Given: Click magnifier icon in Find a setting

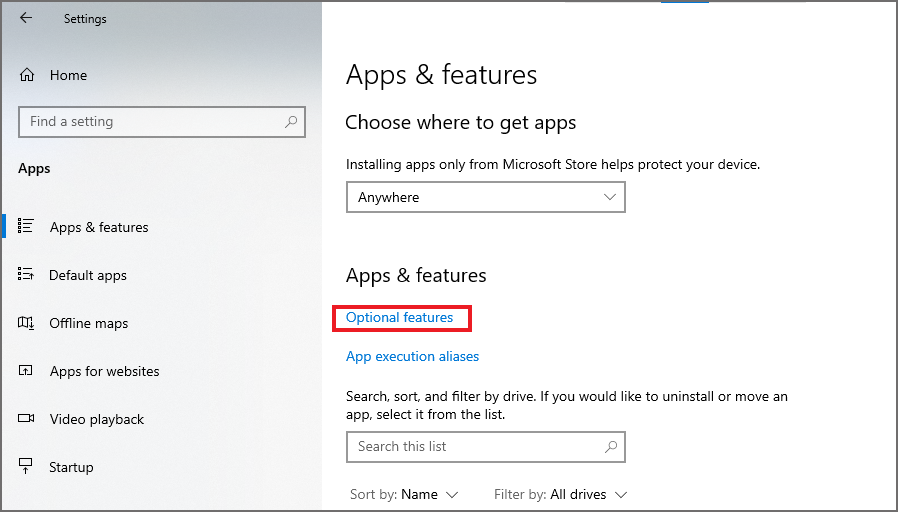Looking at the screenshot, I should coord(291,122).
